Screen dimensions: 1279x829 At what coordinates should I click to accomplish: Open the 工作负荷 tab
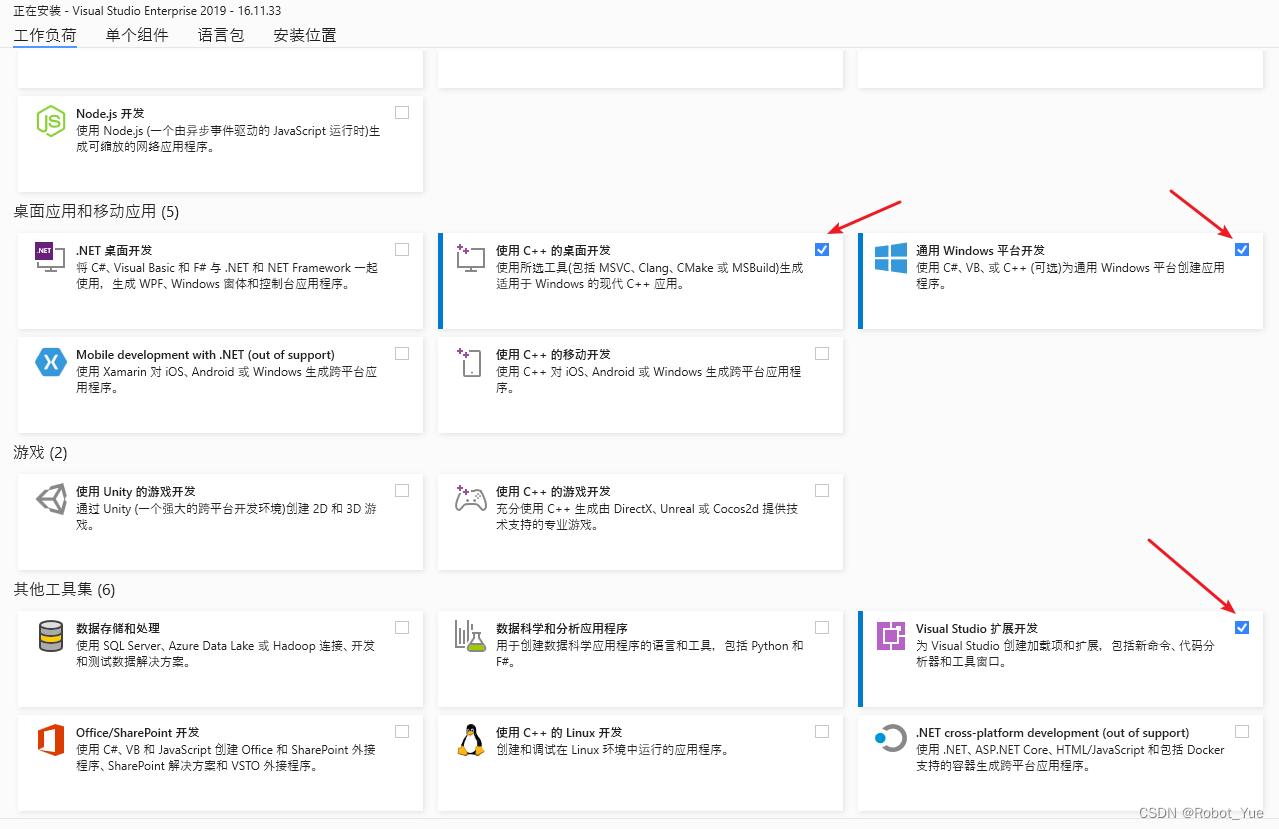tap(45, 35)
